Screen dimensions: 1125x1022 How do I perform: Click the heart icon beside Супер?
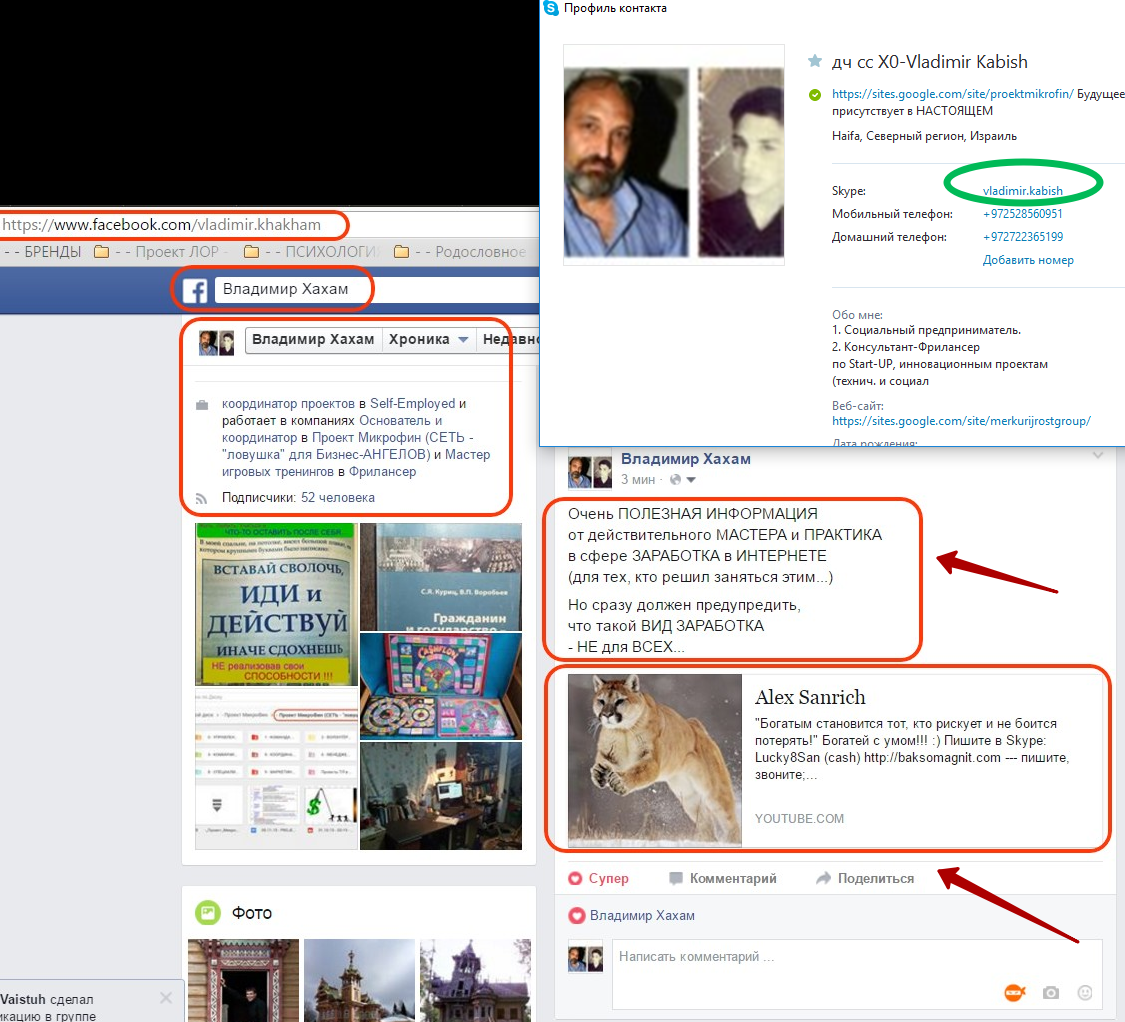coord(575,878)
